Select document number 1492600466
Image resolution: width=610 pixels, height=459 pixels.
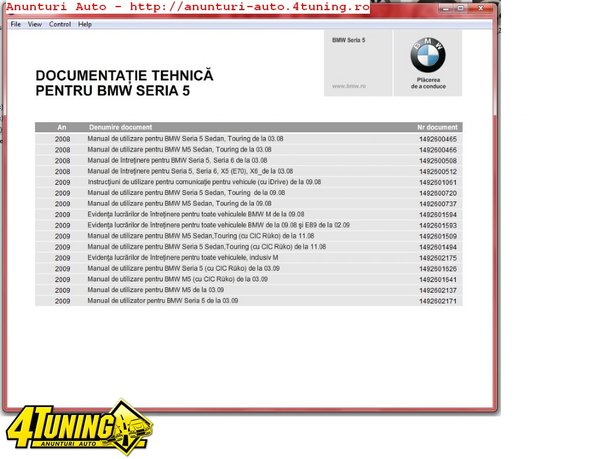pyautogui.click(x=438, y=150)
